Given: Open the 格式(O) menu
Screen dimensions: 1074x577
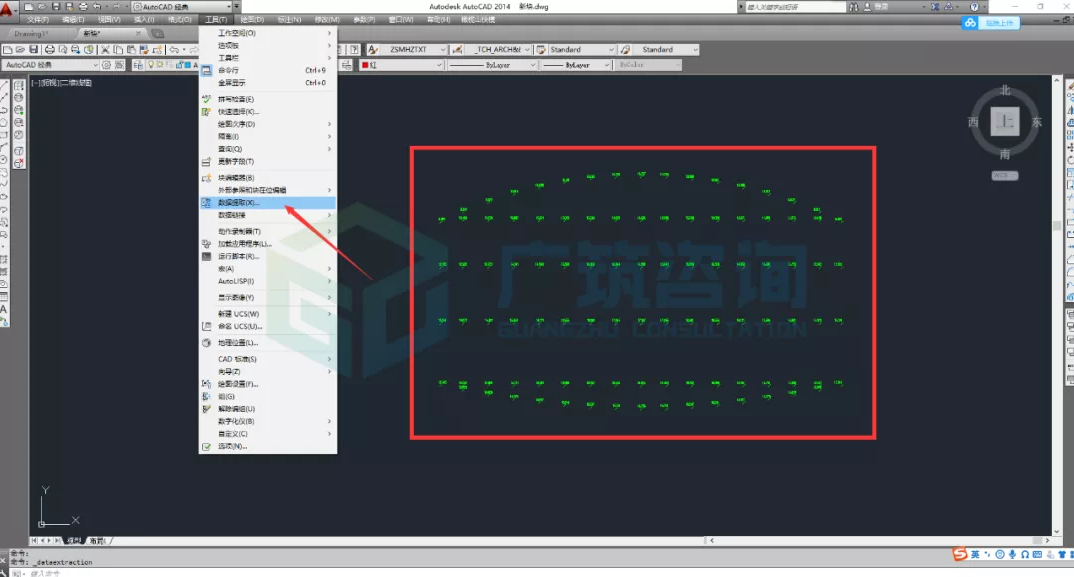Looking at the screenshot, I should point(179,20).
